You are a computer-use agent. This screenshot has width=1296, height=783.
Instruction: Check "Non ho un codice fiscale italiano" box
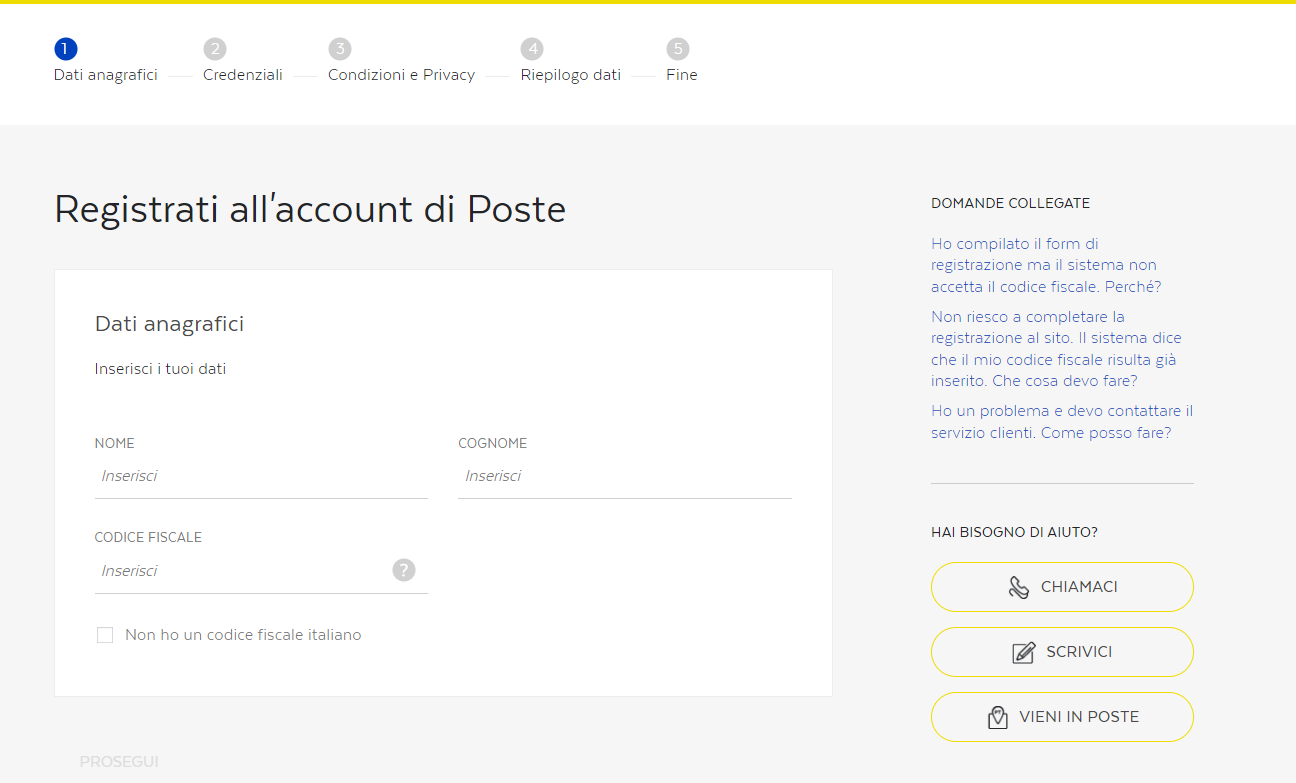click(x=105, y=635)
